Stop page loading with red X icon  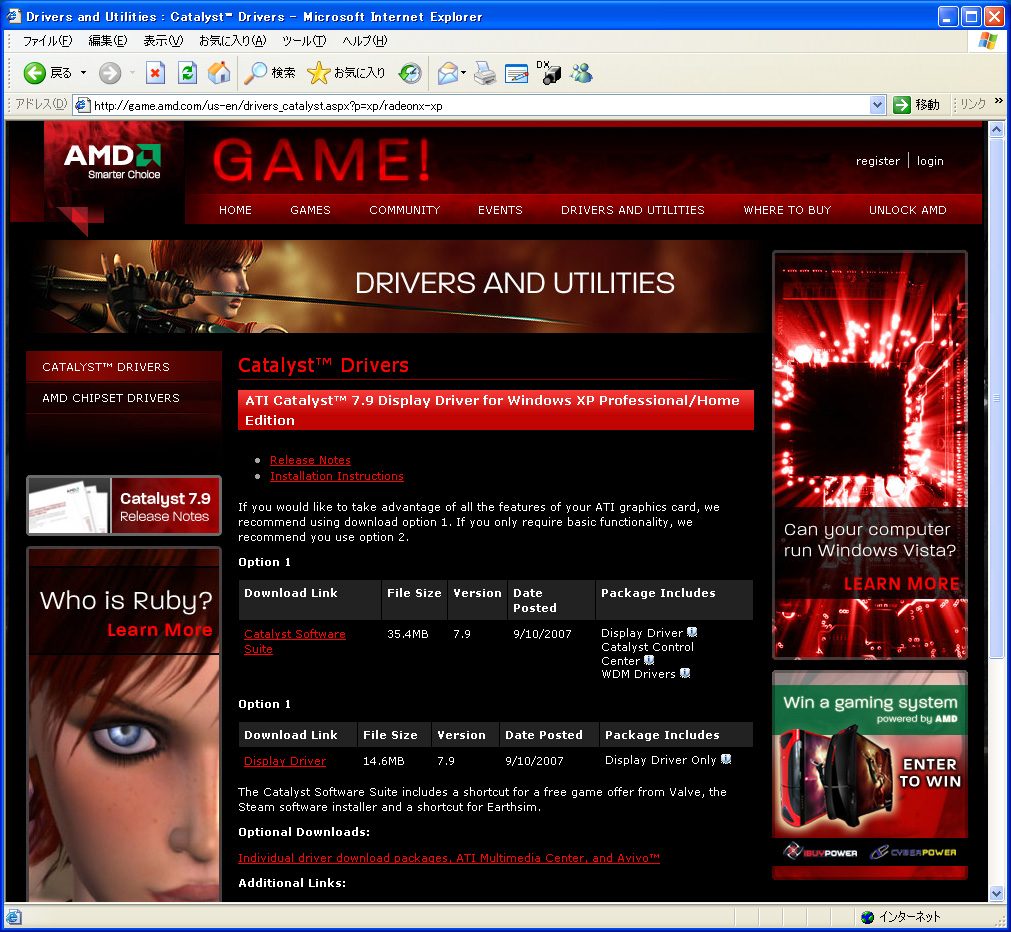pyautogui.click(x=155, y=73)
